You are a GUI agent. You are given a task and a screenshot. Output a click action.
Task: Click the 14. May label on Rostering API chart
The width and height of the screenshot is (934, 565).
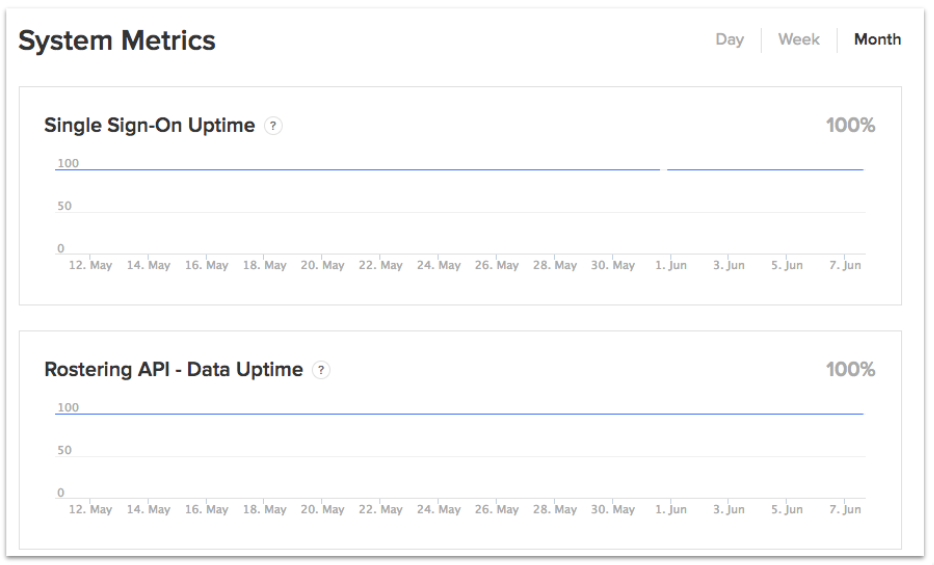click(148, 510)
